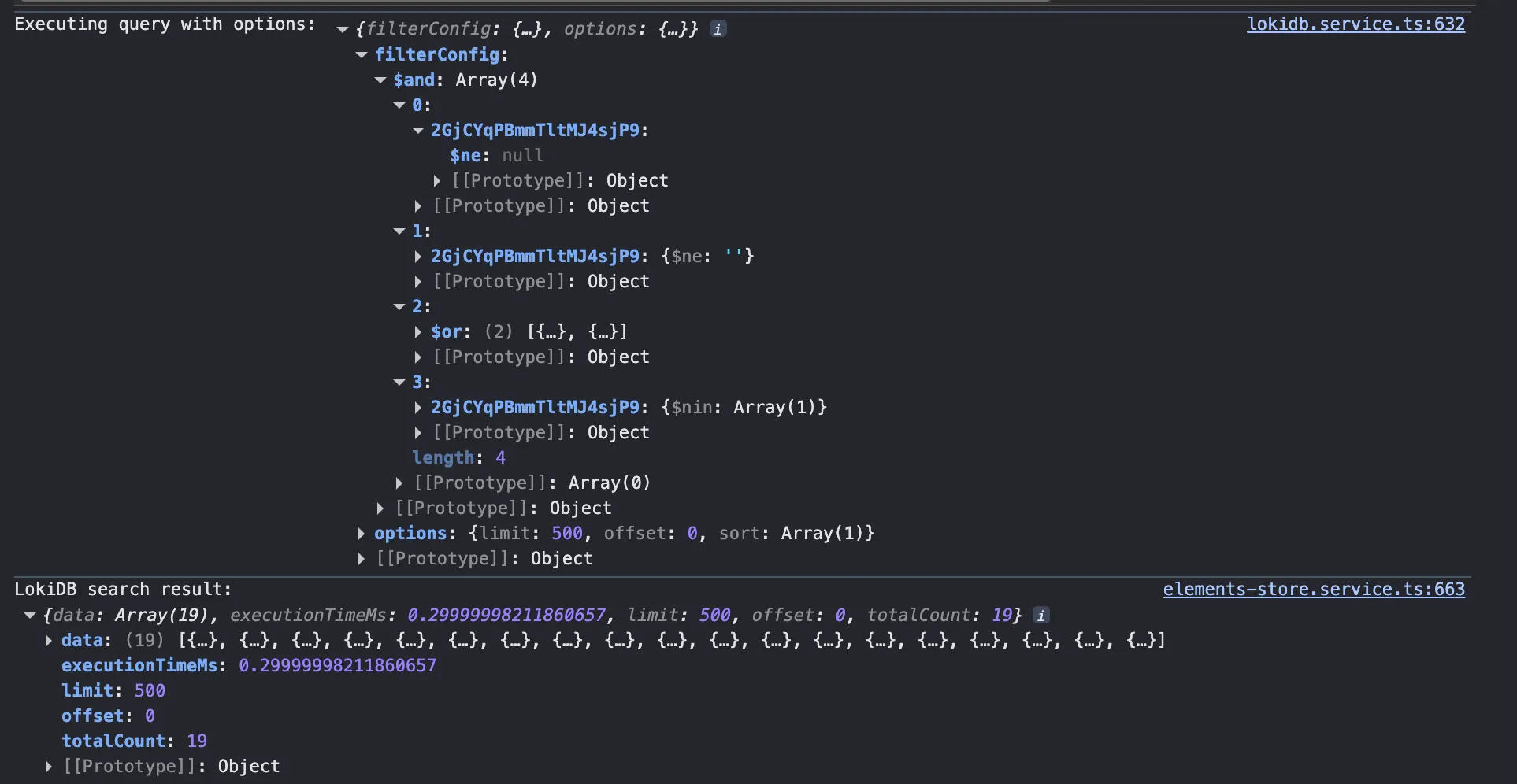1517x784 pixels.
Task: Open the lokidb.service.ts:632 source link
Action: coord(1355,24)
